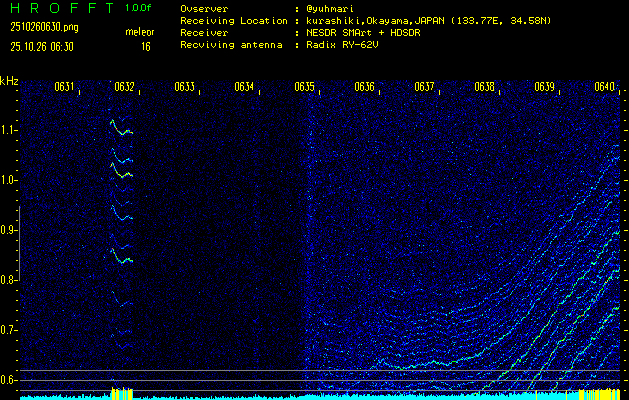This screenshot has width=629, height=400.
Task: Select the 1.0 frequency axis label
Action: 9,180
